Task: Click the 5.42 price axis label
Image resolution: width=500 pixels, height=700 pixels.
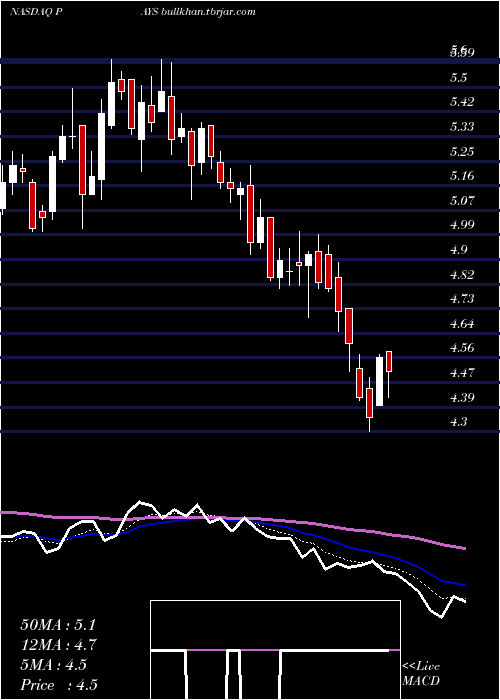Action: tap(462, 102)
